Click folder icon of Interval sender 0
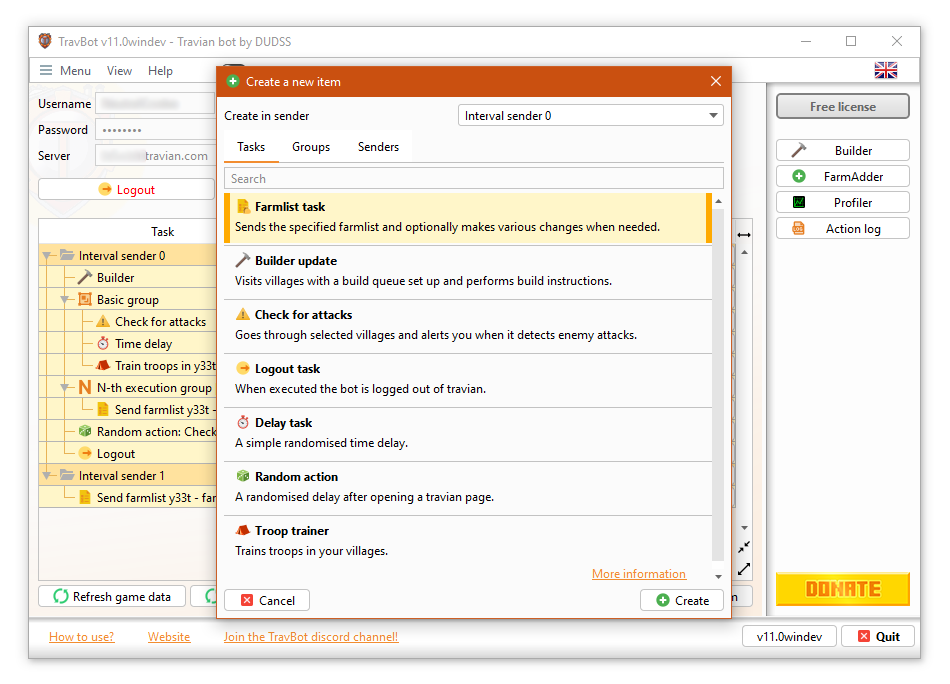This screenshot has width=950, height=684. (x=67, y=255)
